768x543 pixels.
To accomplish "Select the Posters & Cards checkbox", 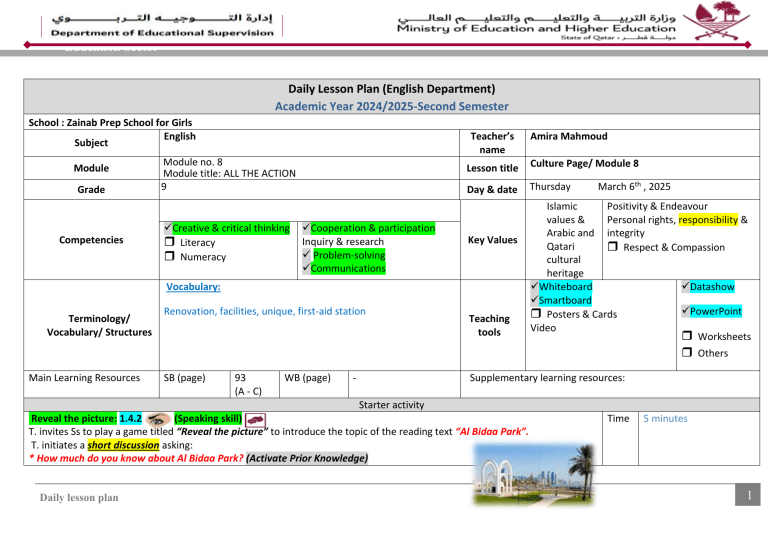I will coord(536,315).
